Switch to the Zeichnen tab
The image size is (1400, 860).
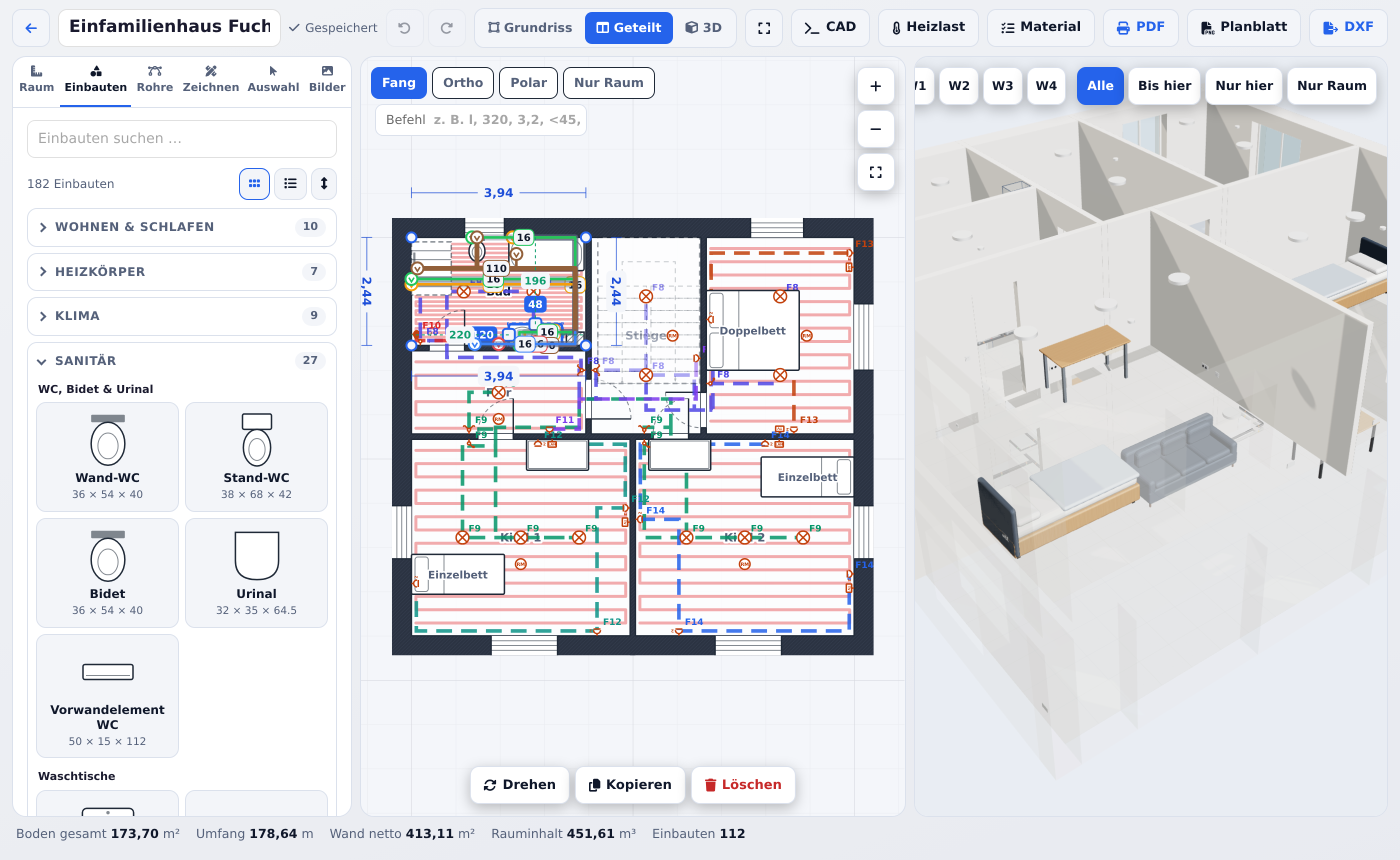[210, 79]
